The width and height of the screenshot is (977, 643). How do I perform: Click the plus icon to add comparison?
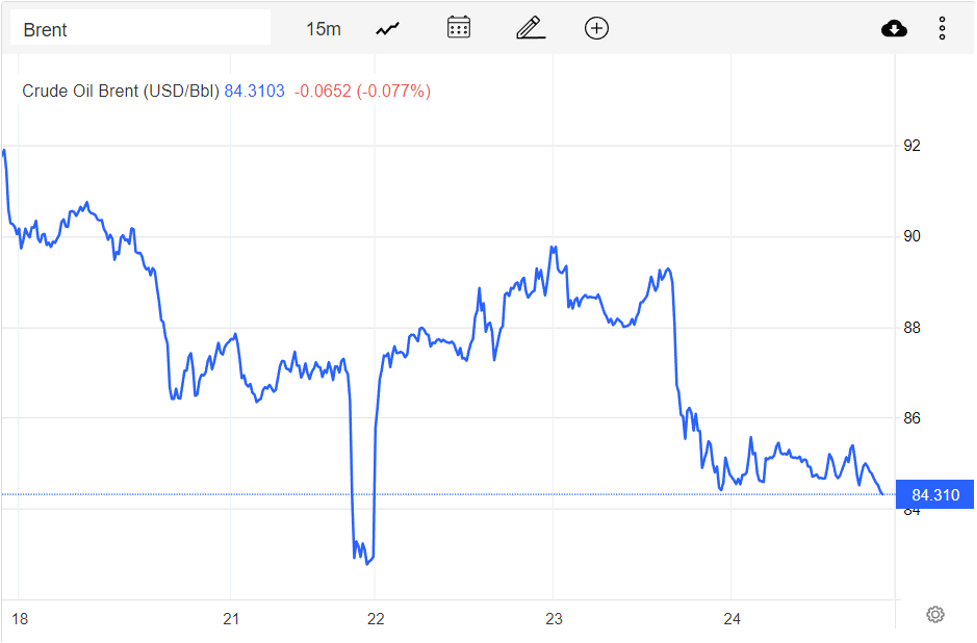597,28
